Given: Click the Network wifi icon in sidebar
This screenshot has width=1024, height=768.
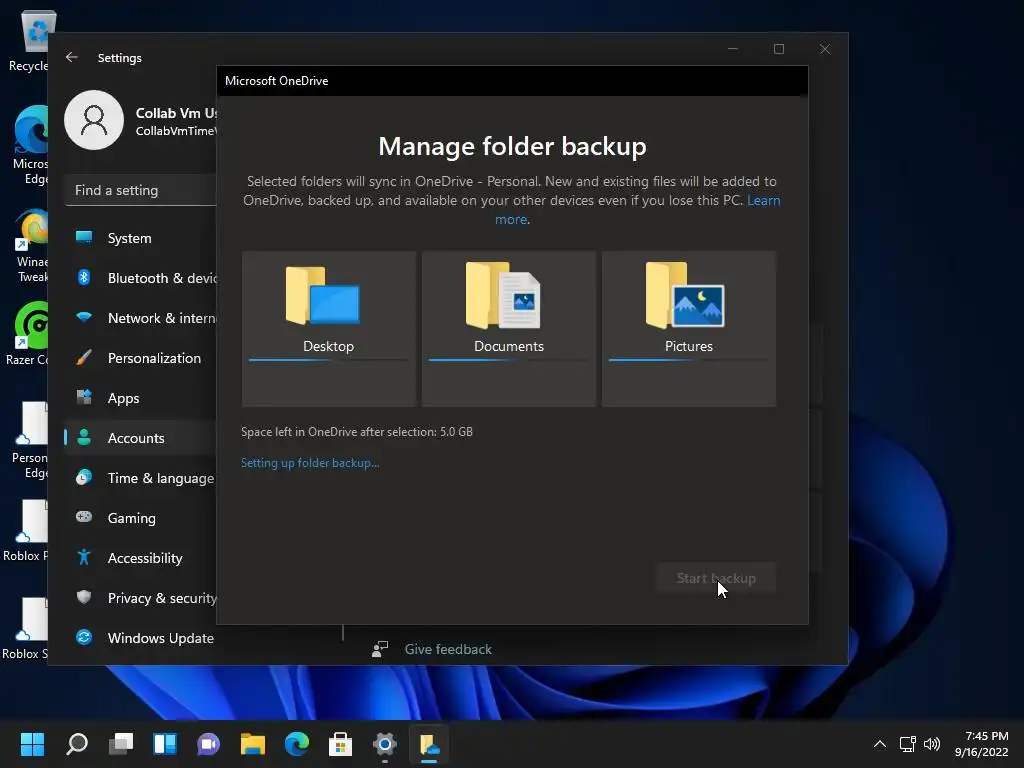Looking at the screenshot, I should click(84, 317).
